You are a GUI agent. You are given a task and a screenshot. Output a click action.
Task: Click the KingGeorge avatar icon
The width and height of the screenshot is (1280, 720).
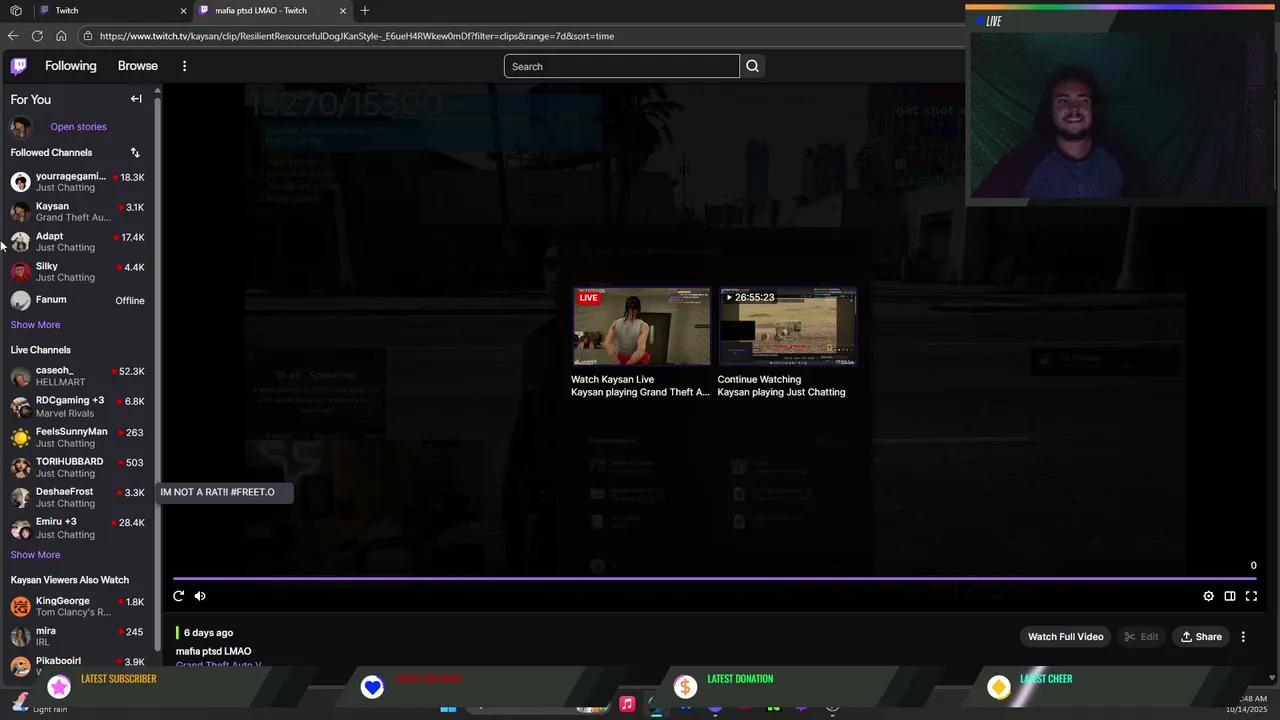tap(20, 607)
